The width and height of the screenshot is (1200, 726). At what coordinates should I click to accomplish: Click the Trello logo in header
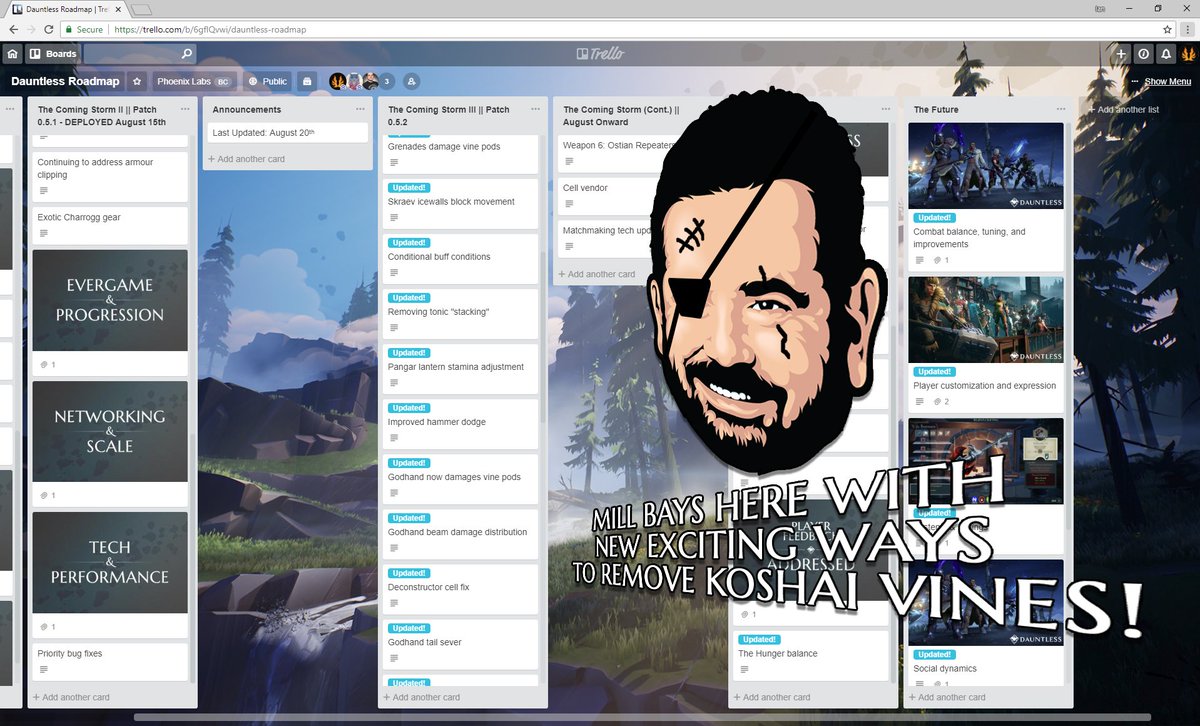point(600,54)
